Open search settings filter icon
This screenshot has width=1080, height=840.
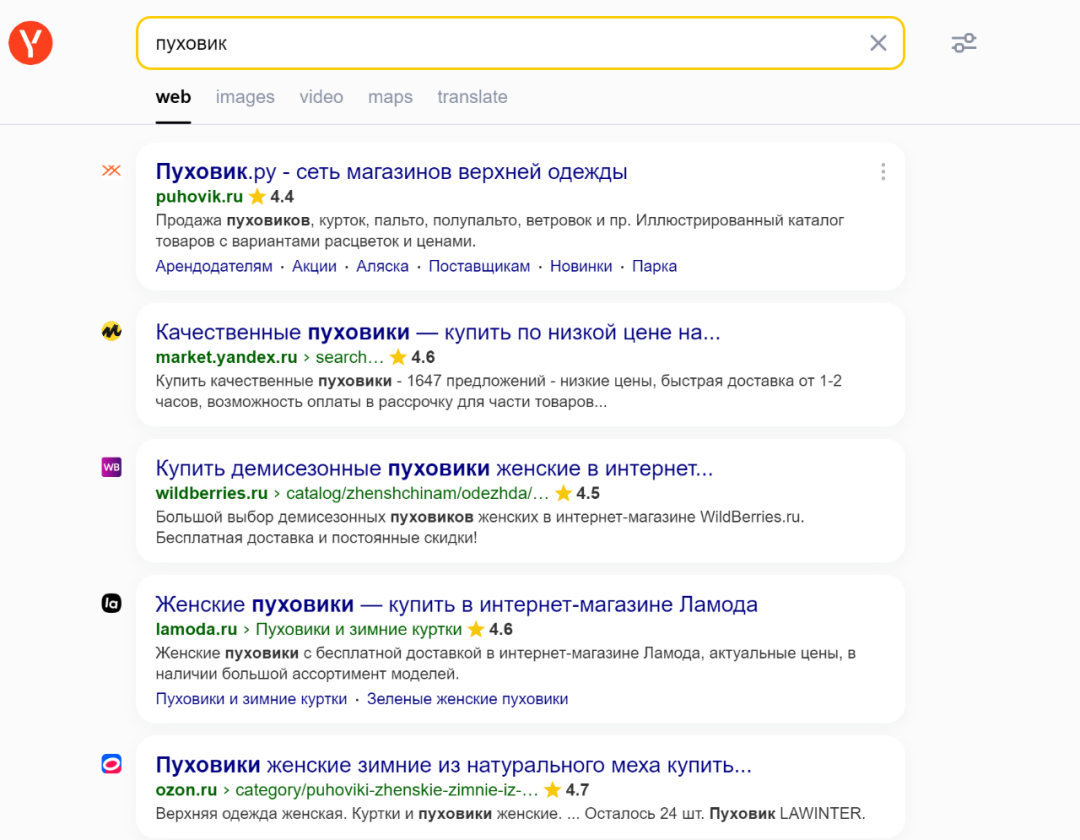pyautogui.click(x=964, y=43)
